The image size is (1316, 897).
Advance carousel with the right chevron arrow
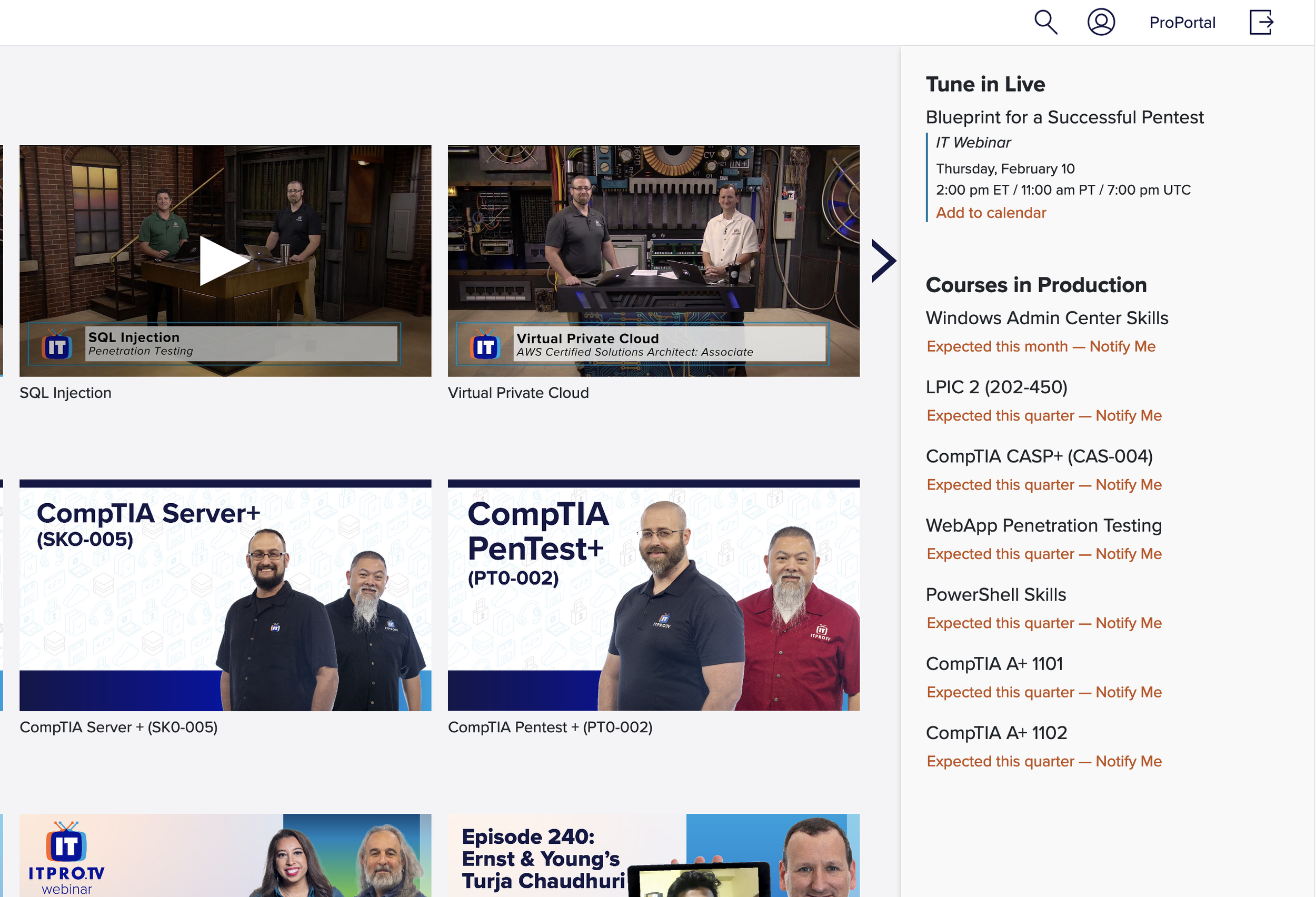click(883, 261)
